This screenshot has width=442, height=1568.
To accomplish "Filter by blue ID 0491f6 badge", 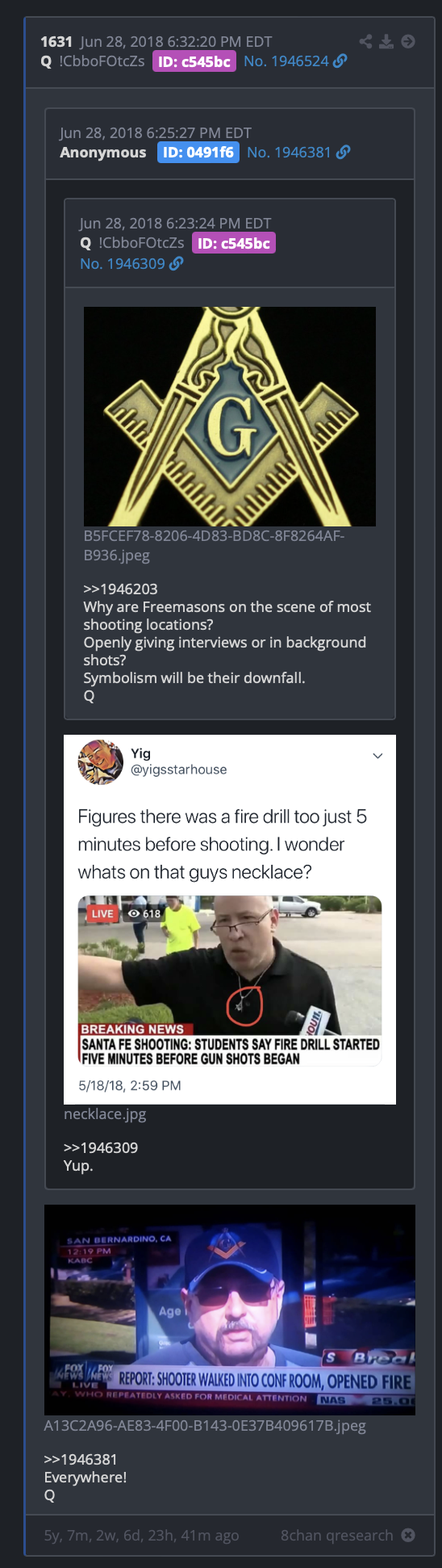I will [x=198, y=152].
